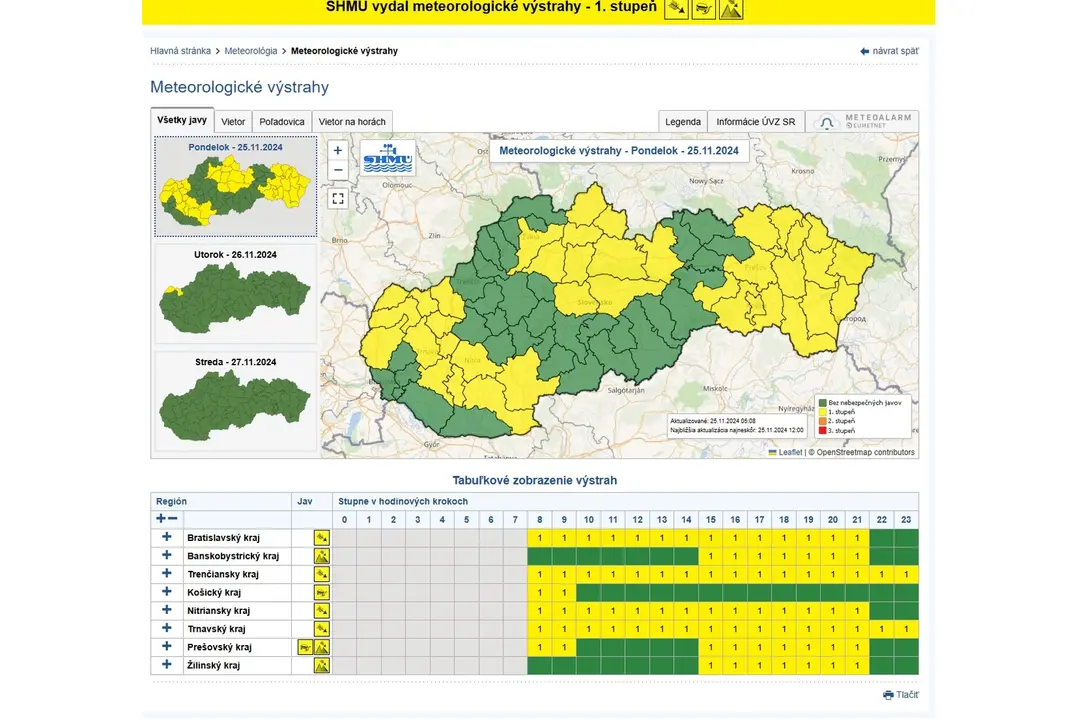Select the Vietor na horách tab
This screenshot has width=1080, height=720.
352,122
